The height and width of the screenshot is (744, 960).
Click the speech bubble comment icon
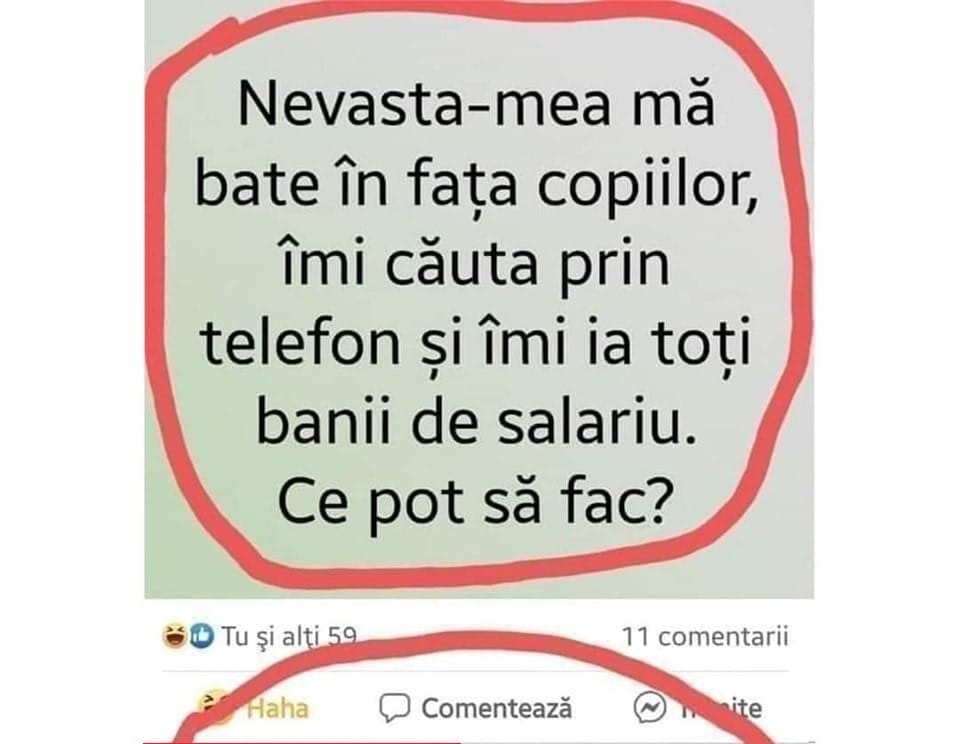(x=394, y=708)
